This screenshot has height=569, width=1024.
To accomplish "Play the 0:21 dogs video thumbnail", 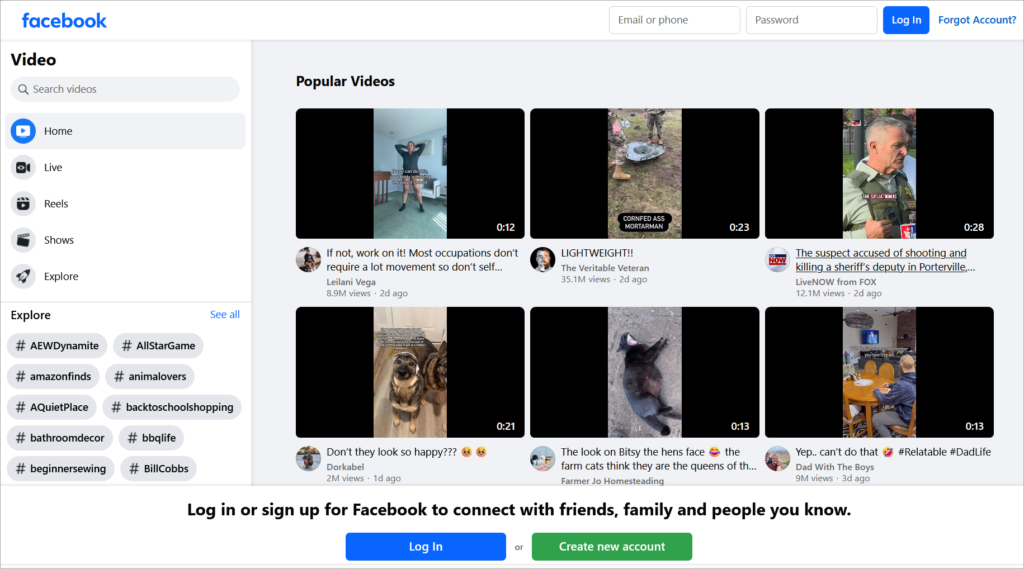I will (410, 372).
